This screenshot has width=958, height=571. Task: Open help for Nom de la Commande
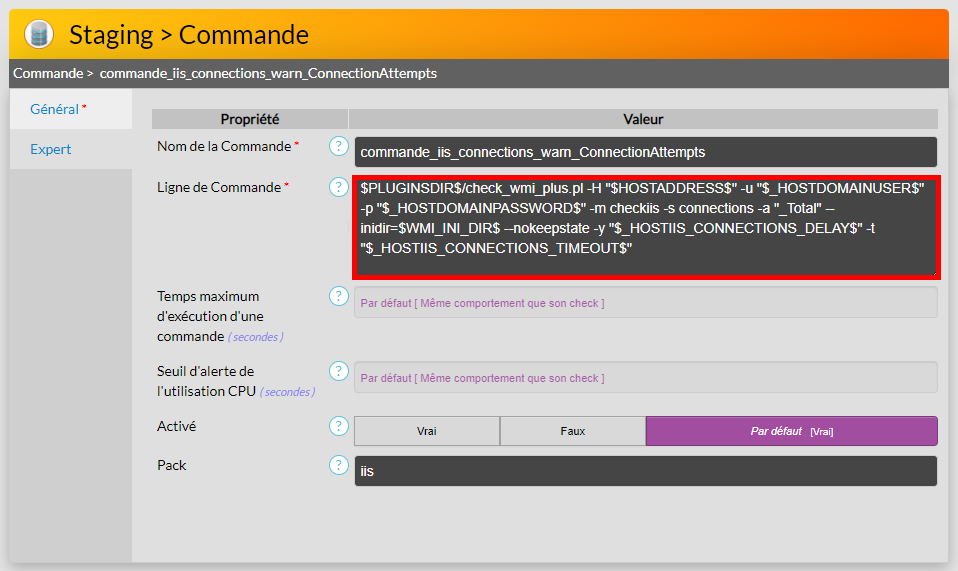pyautogui.click(x=339, y=147)
